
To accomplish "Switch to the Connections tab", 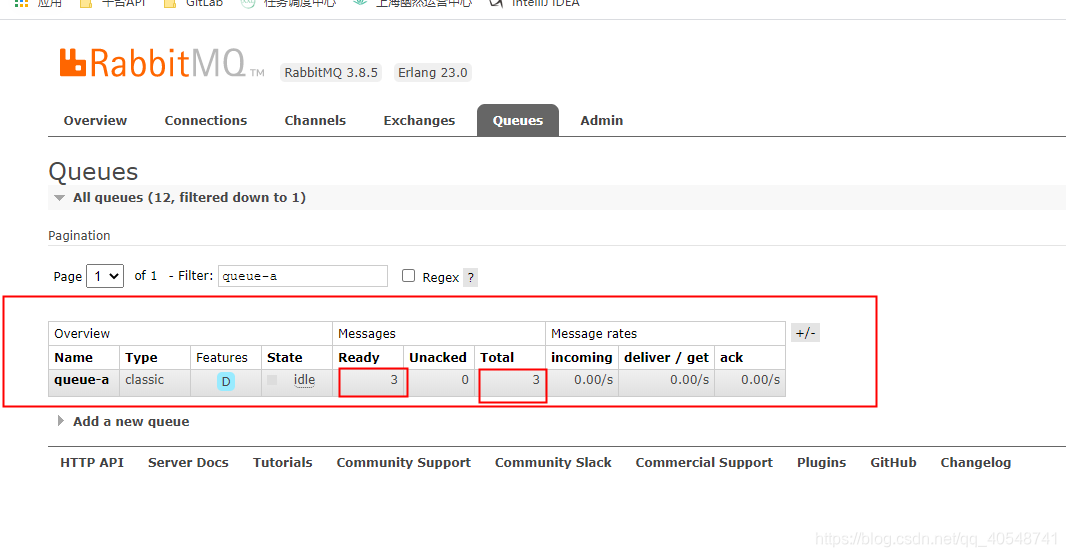I will pos(205,120).
